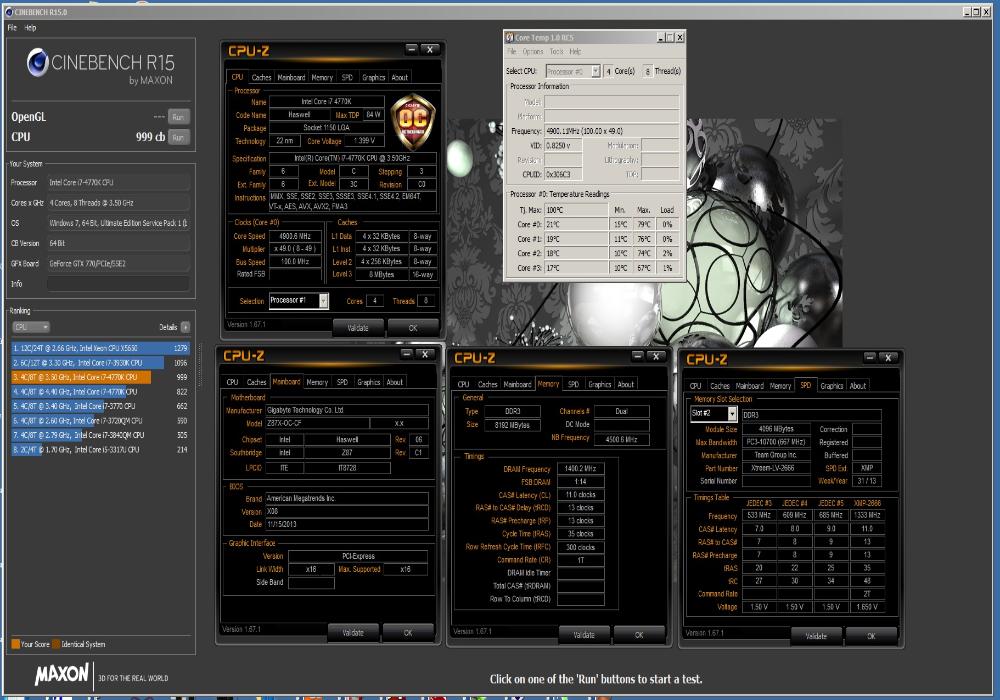This screenshot has height=700, width=1000.
Task: Select ranking row Core i7-3720QM CPU
Action: [x=100, y=420]
